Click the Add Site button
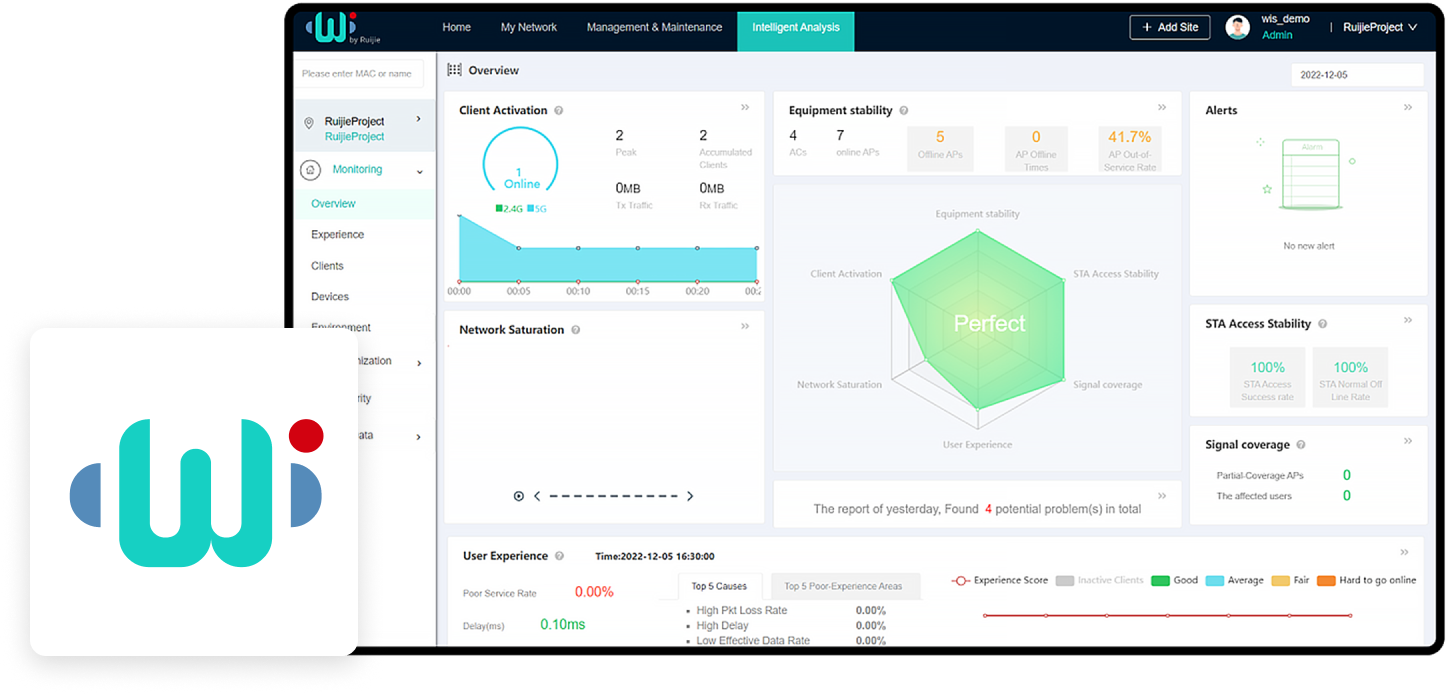1448x694 pixels. pos(1170,27)
